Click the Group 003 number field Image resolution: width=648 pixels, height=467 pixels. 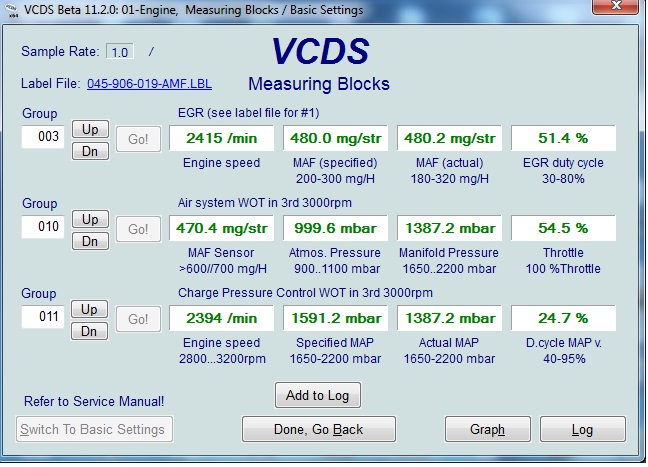tap(43, 136)
